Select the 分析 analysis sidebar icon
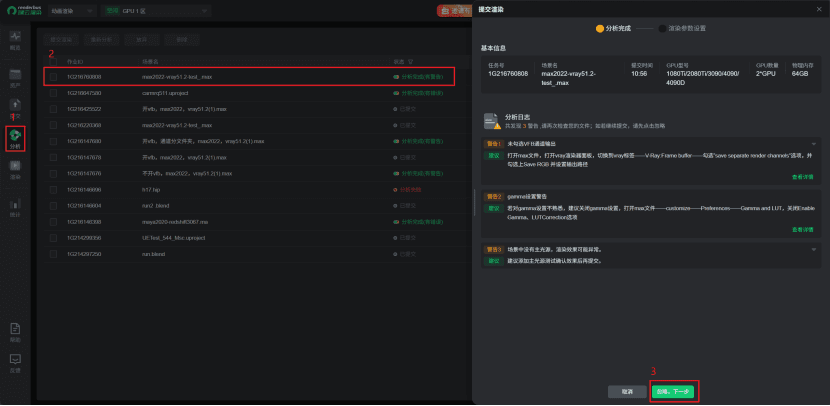The width and height of the screenshot is (830, 406). pos(15,138)
